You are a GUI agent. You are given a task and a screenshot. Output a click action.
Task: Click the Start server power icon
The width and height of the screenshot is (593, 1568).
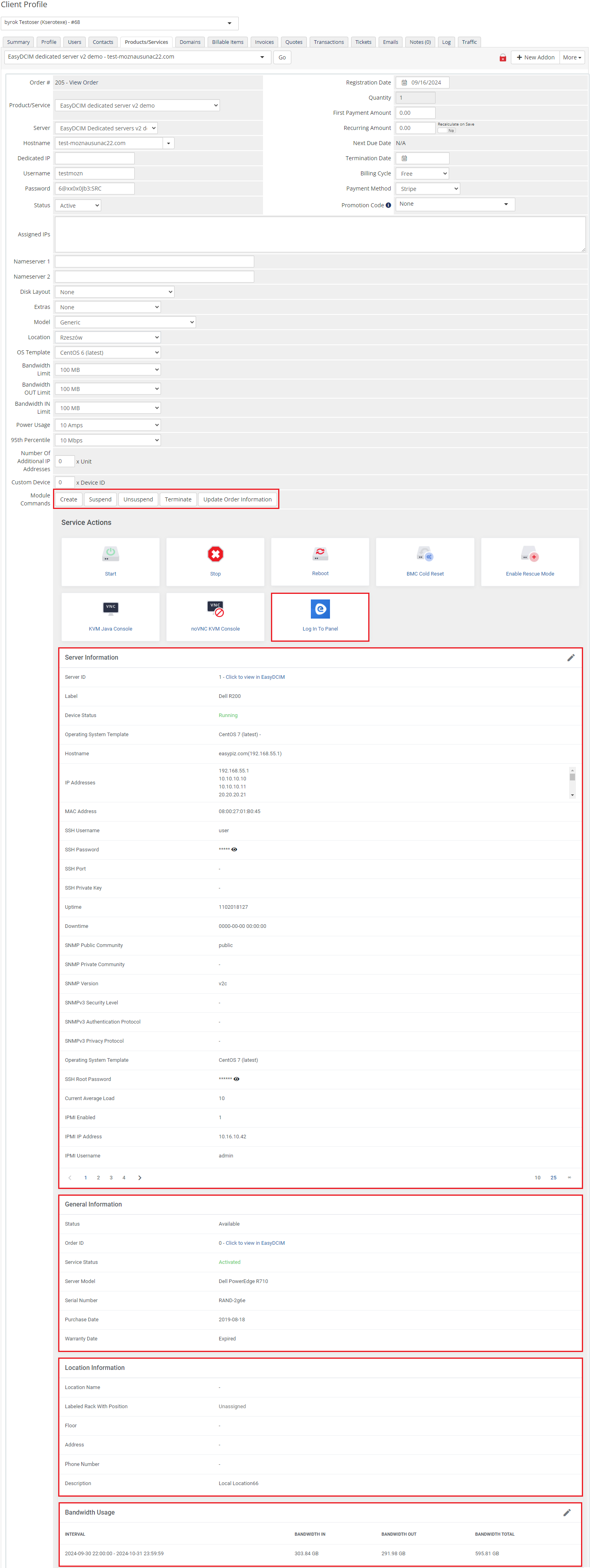click(110, 554)
